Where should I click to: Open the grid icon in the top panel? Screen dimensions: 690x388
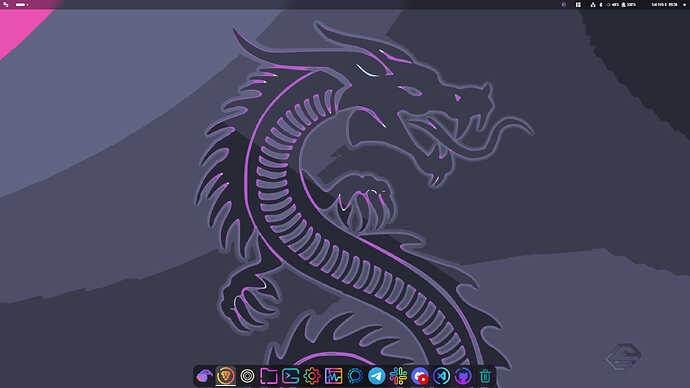click(578, 4)
